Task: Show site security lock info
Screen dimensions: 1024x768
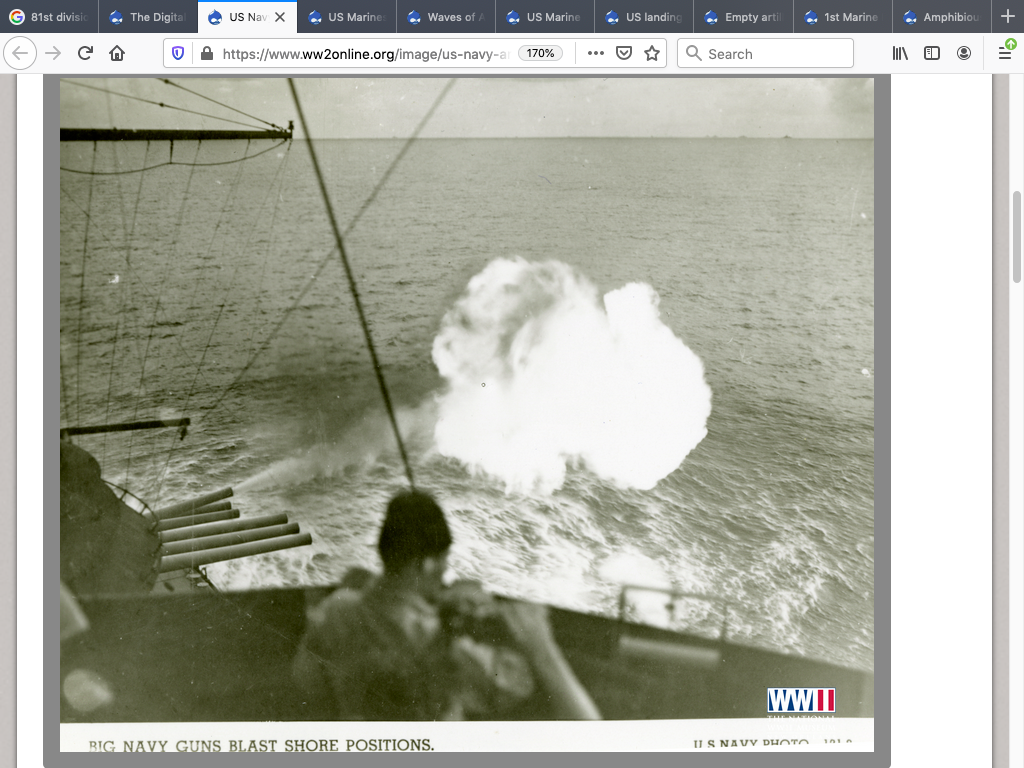Action: coord(206,53)
